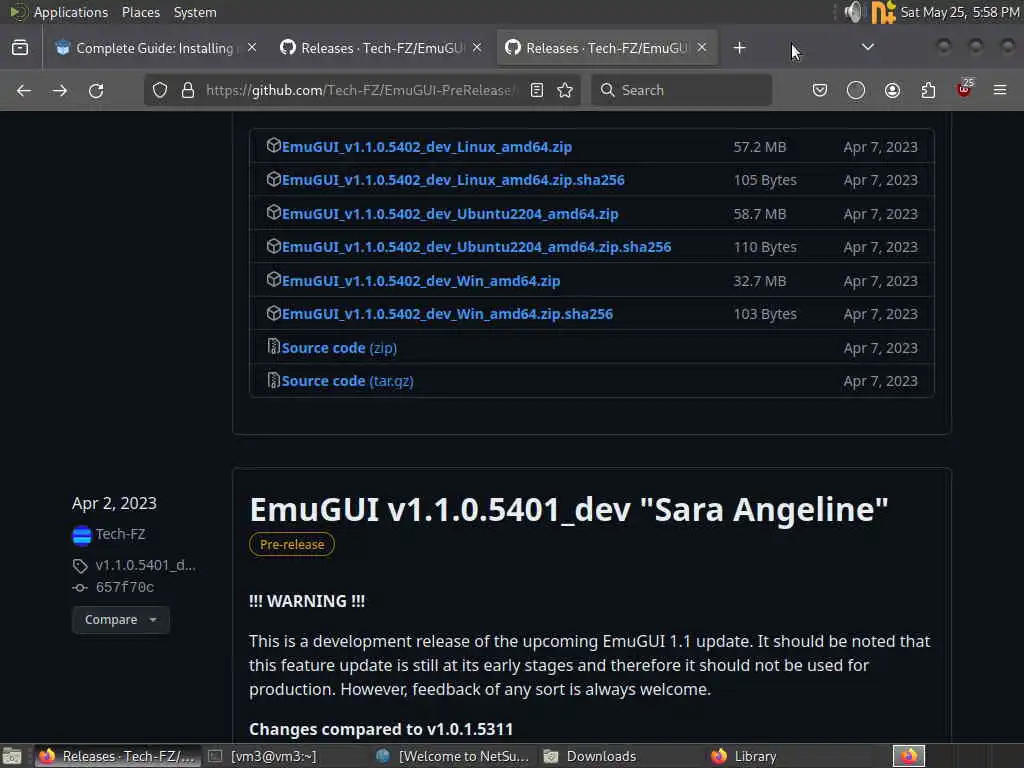Click file-zip icon beside Source code (zip)
1024x768 pixels.
pos(274,347)
